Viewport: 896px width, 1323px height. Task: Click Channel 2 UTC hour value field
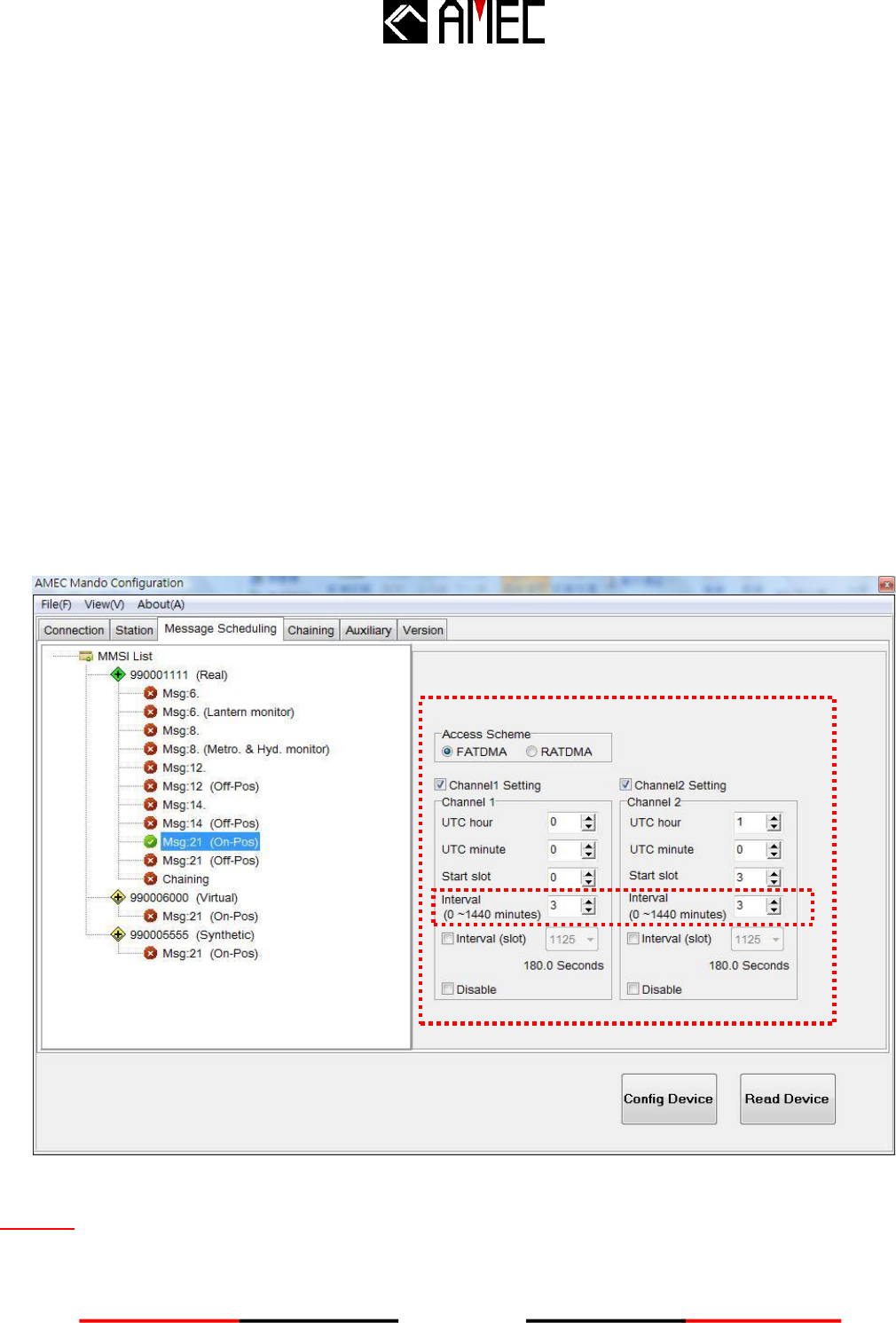point(750,823)
